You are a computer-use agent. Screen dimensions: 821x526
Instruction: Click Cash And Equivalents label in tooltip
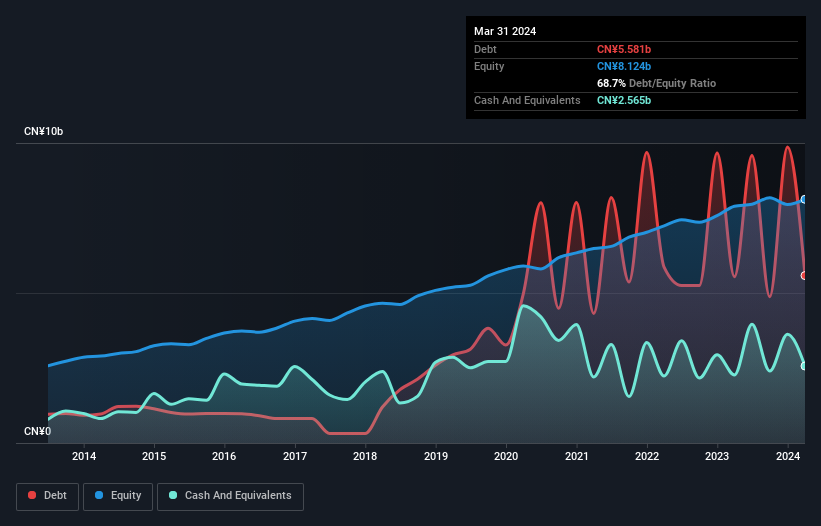coord(527,100)
